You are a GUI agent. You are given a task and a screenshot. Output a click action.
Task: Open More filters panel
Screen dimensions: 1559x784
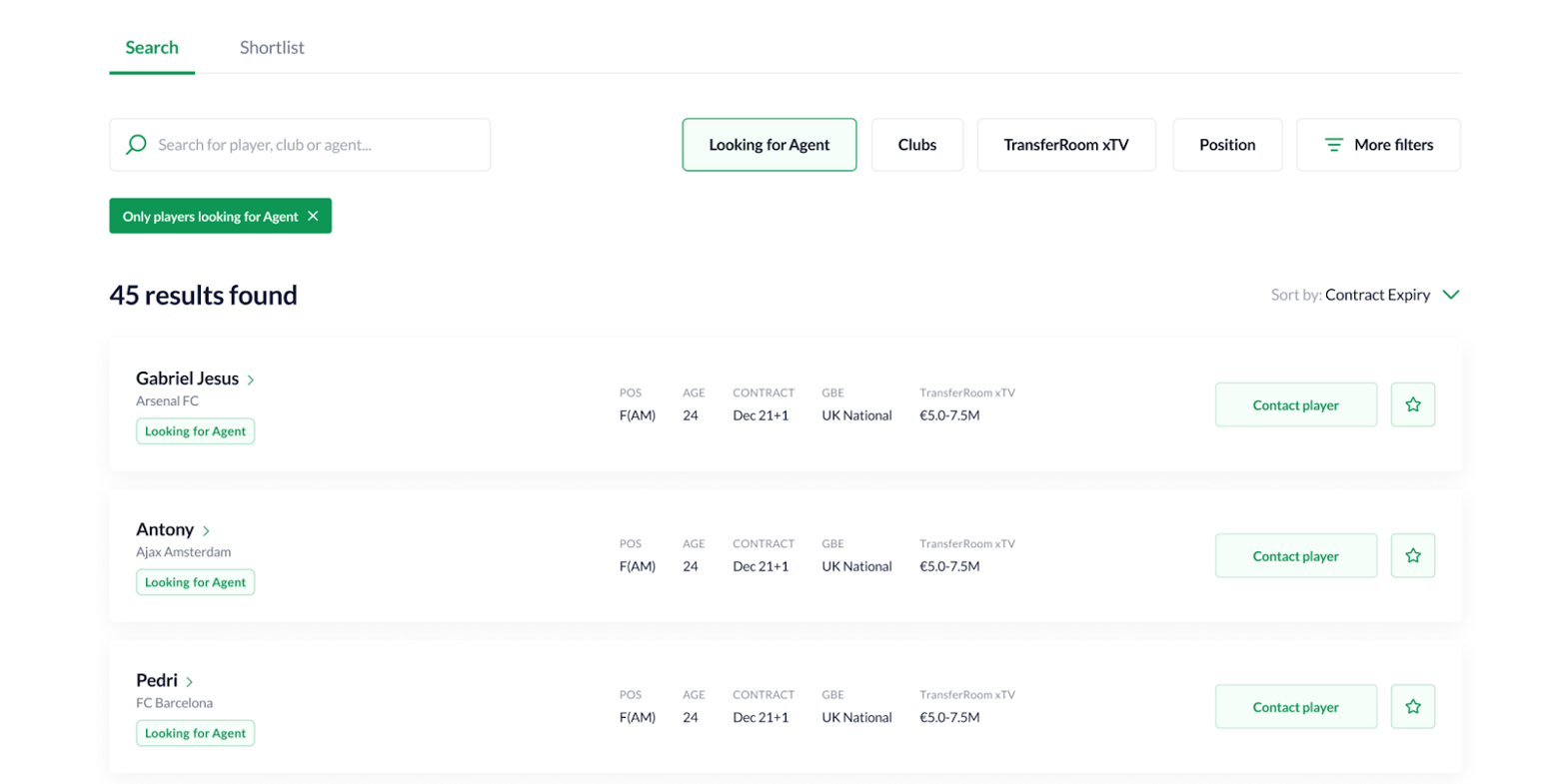pyautogui.click(x=1377, y=145)
